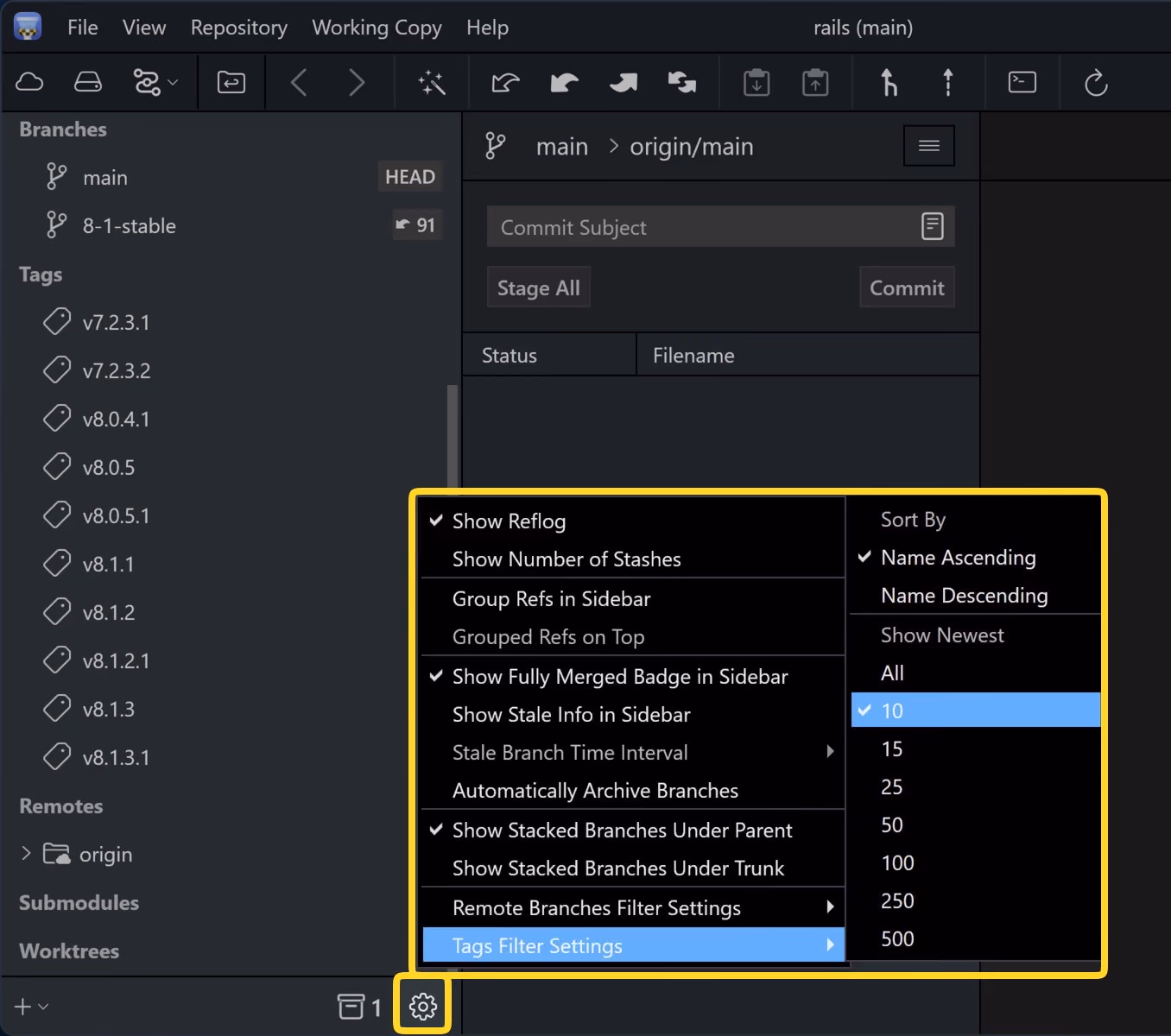
Task: Click the commit message template icon
Action: [933, 226]
